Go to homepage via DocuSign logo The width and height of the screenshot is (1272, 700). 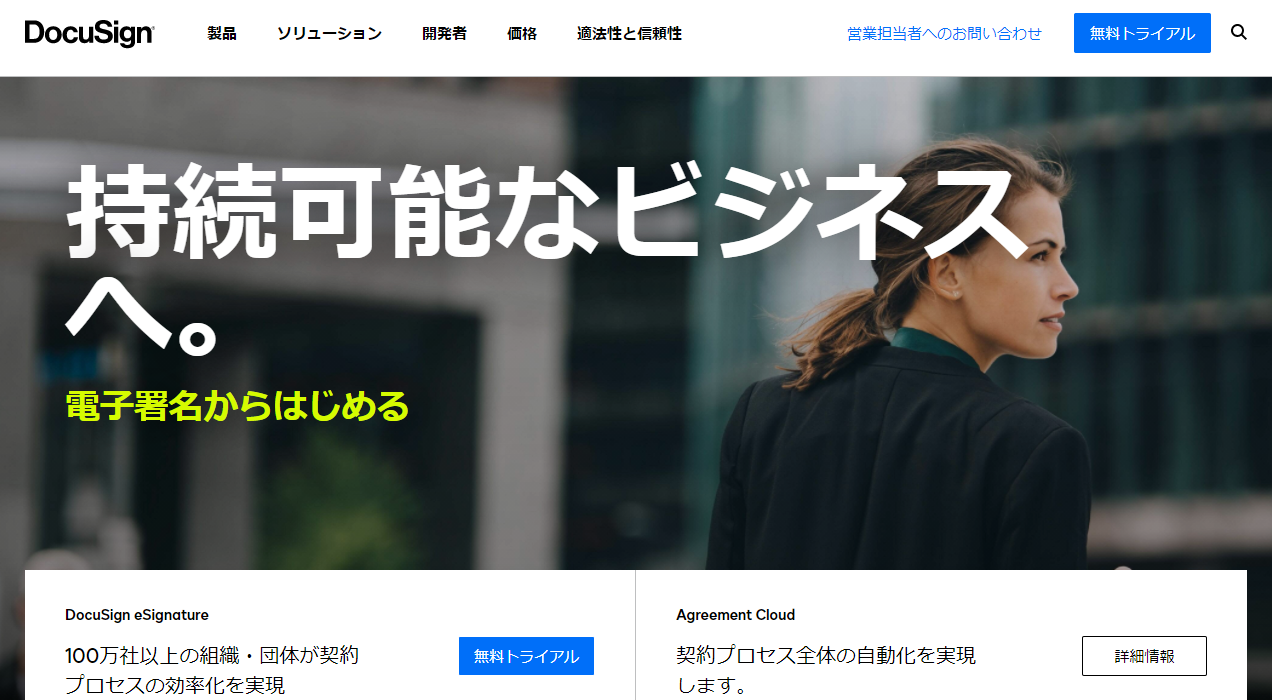(x=90, y=33)
